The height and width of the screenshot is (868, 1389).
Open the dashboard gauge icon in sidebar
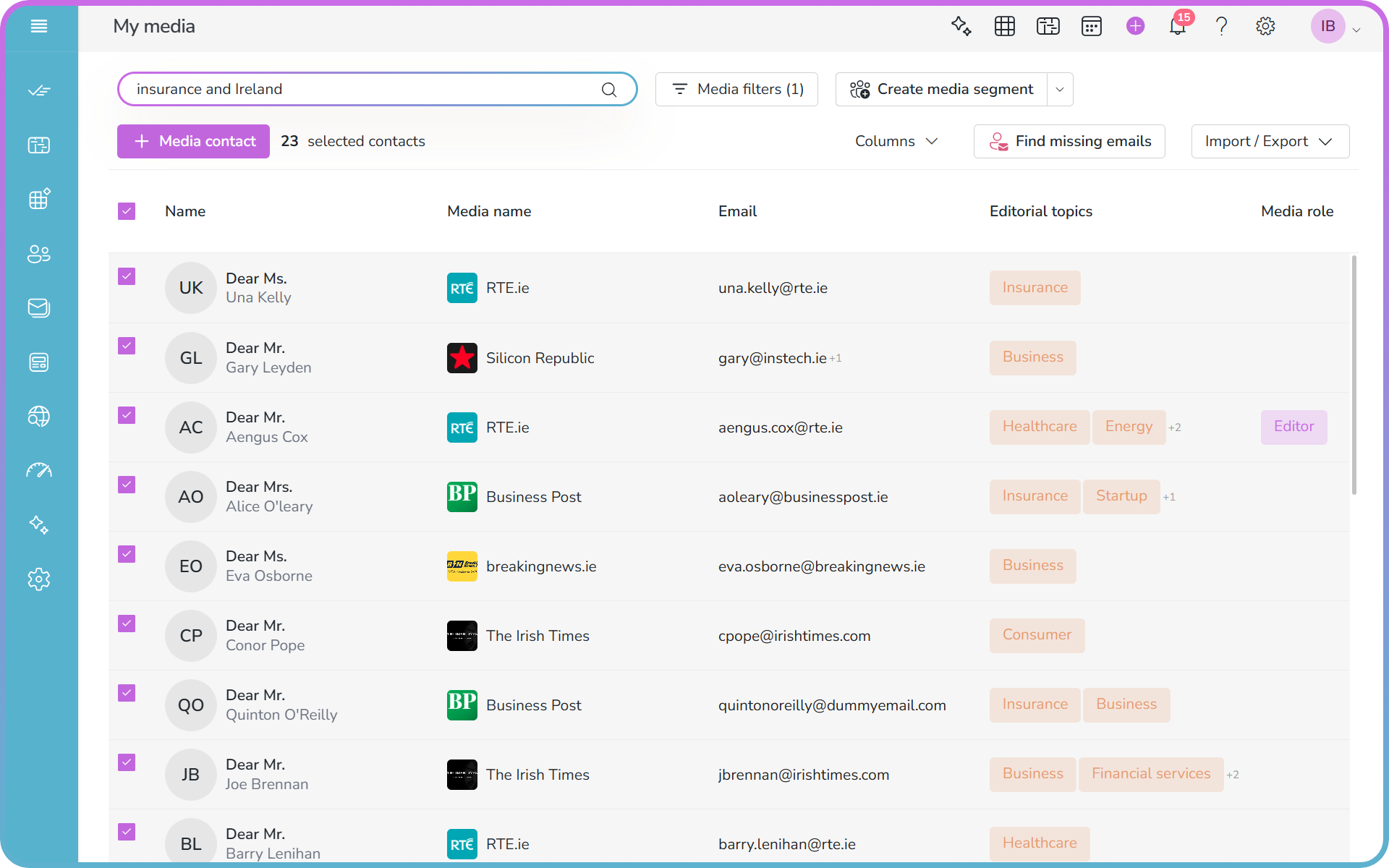[39, 471]
